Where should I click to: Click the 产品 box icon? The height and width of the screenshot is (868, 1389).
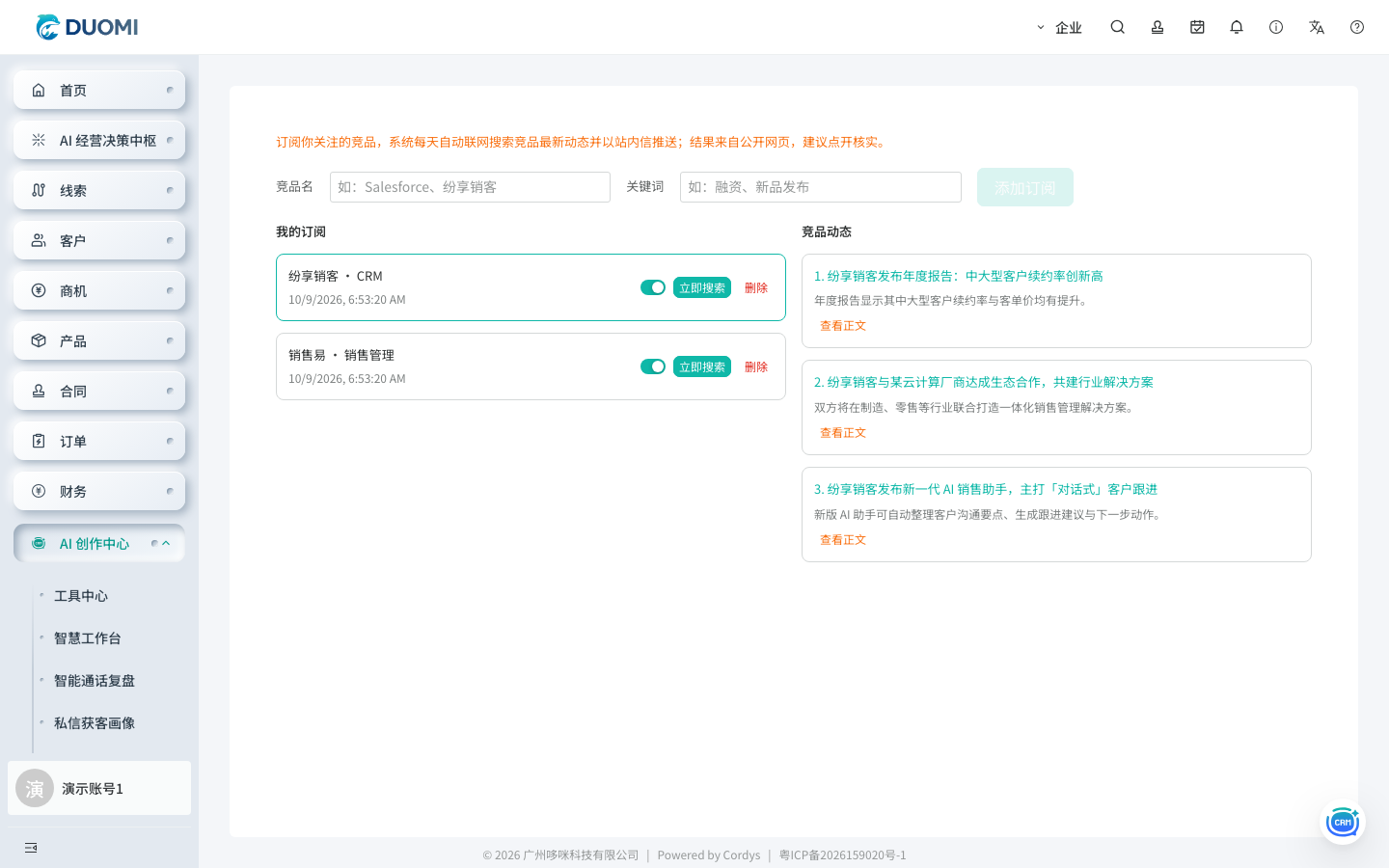[x=39, y=340]
